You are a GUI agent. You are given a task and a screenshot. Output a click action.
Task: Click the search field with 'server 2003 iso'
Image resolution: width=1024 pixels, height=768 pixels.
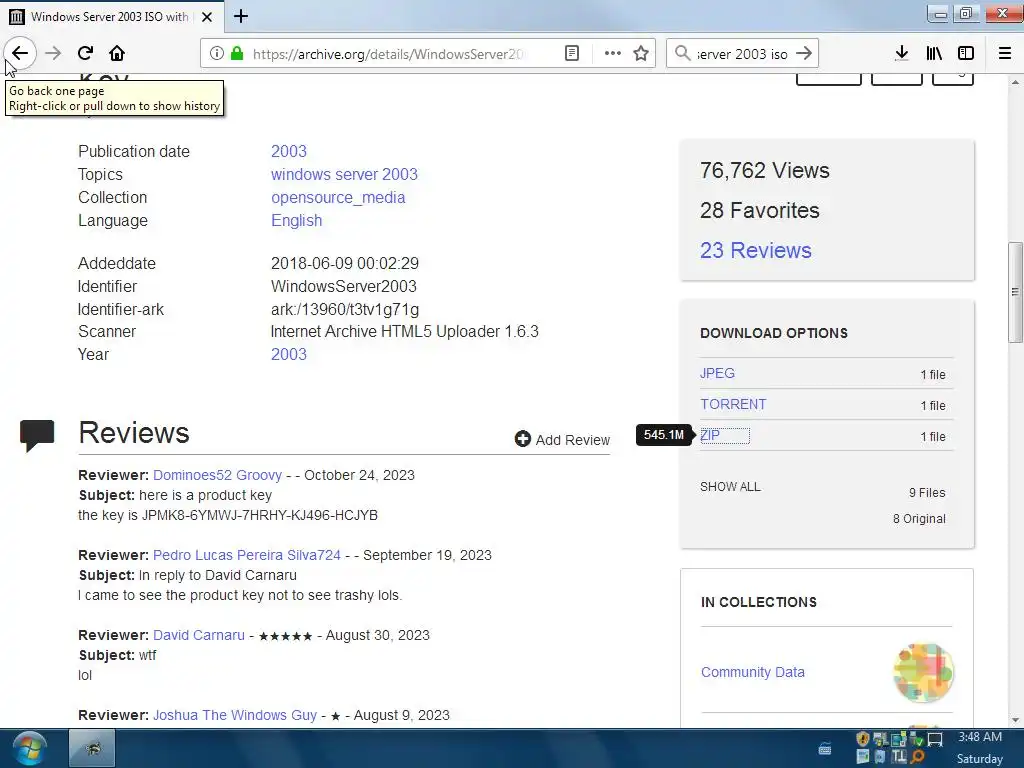click(742, 54)
